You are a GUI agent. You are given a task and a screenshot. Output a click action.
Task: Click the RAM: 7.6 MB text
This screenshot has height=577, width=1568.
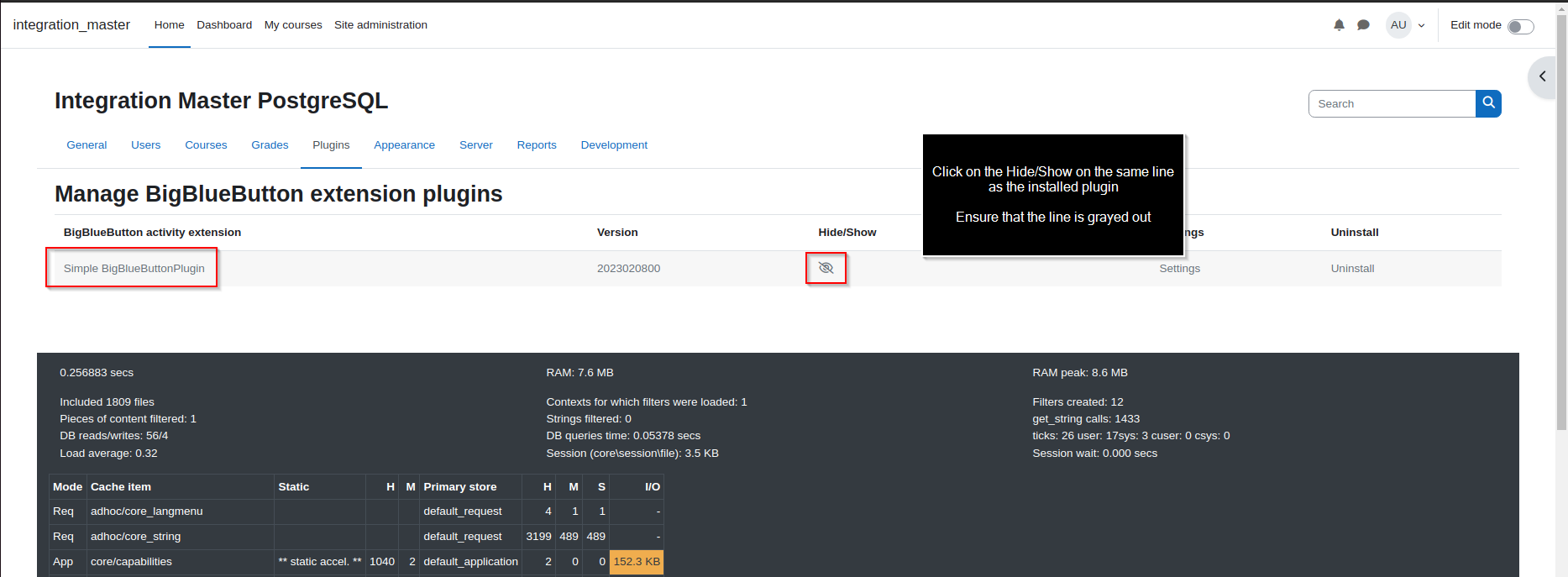[x=579, y=373]
